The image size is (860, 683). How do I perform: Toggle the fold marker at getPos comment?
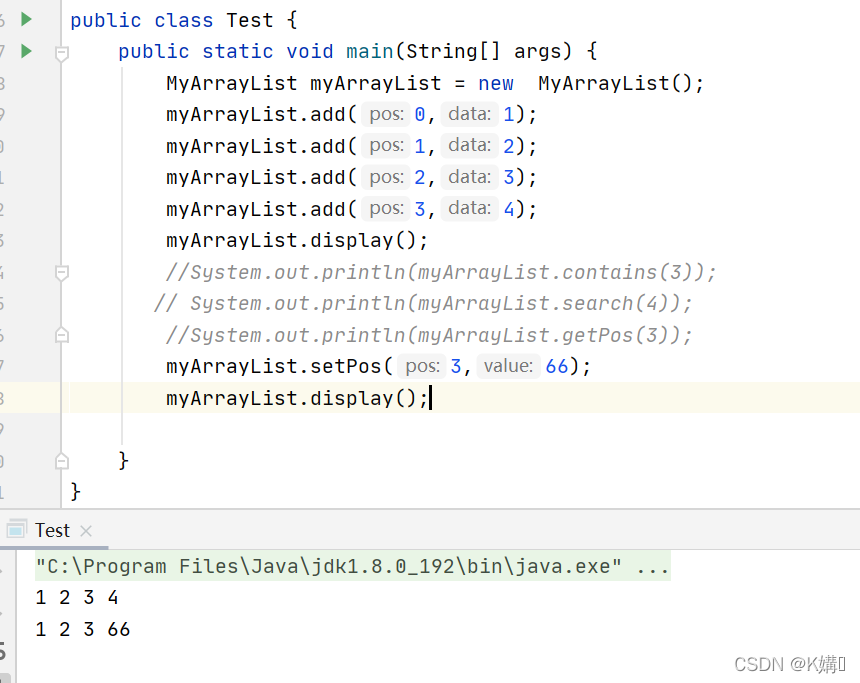click(62, 335)
